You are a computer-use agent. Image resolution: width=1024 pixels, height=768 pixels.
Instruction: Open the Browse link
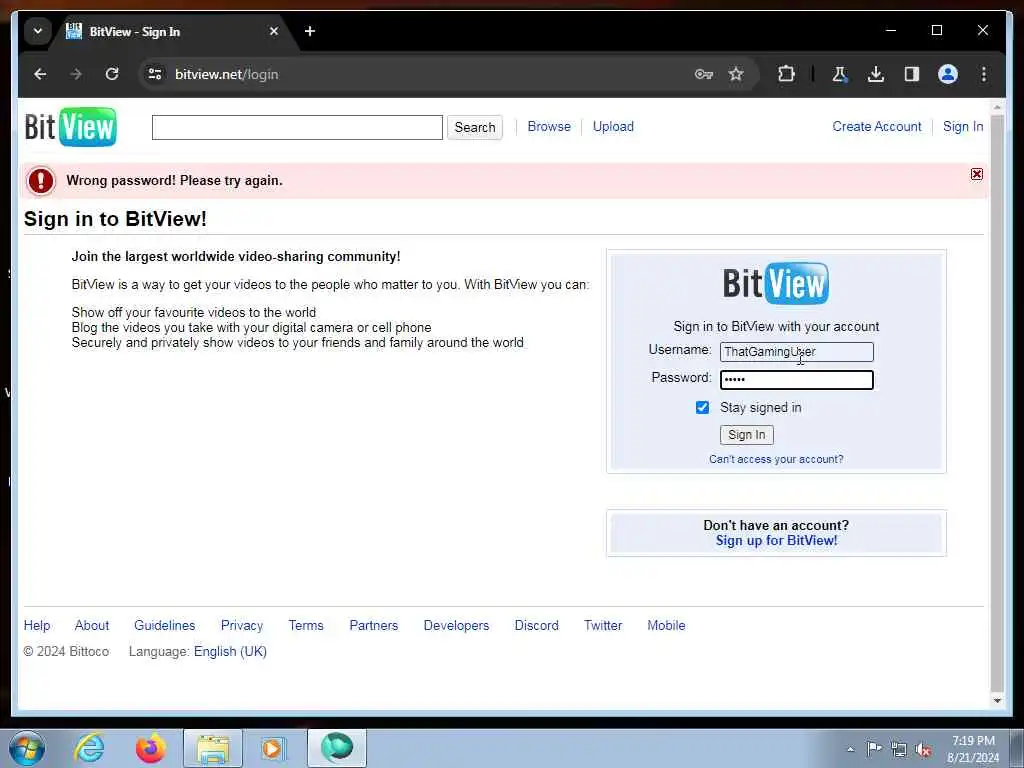[549, 127]
